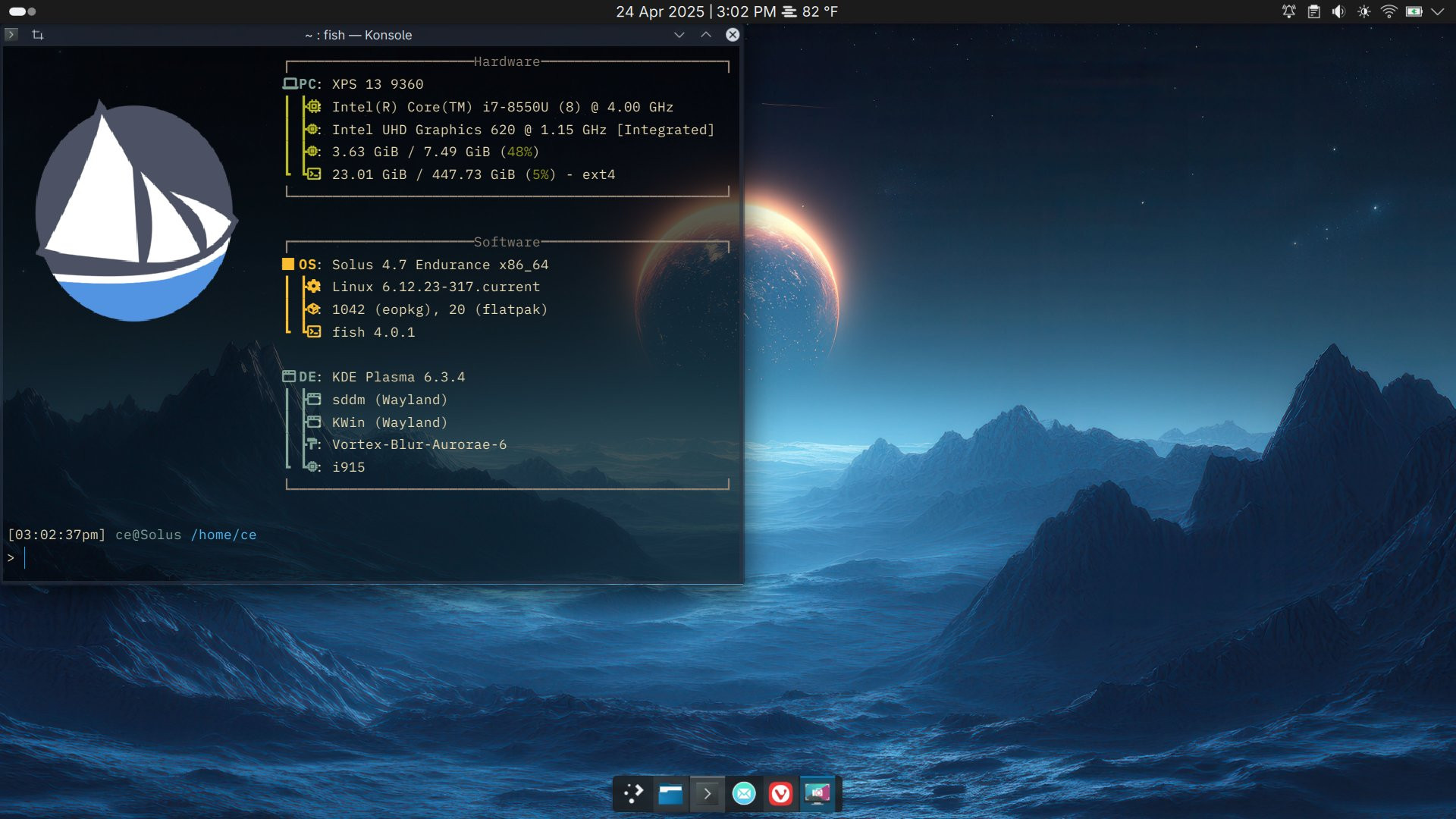
Task: Open the battery and power tray icon
Action: (x=1414, y=11)
